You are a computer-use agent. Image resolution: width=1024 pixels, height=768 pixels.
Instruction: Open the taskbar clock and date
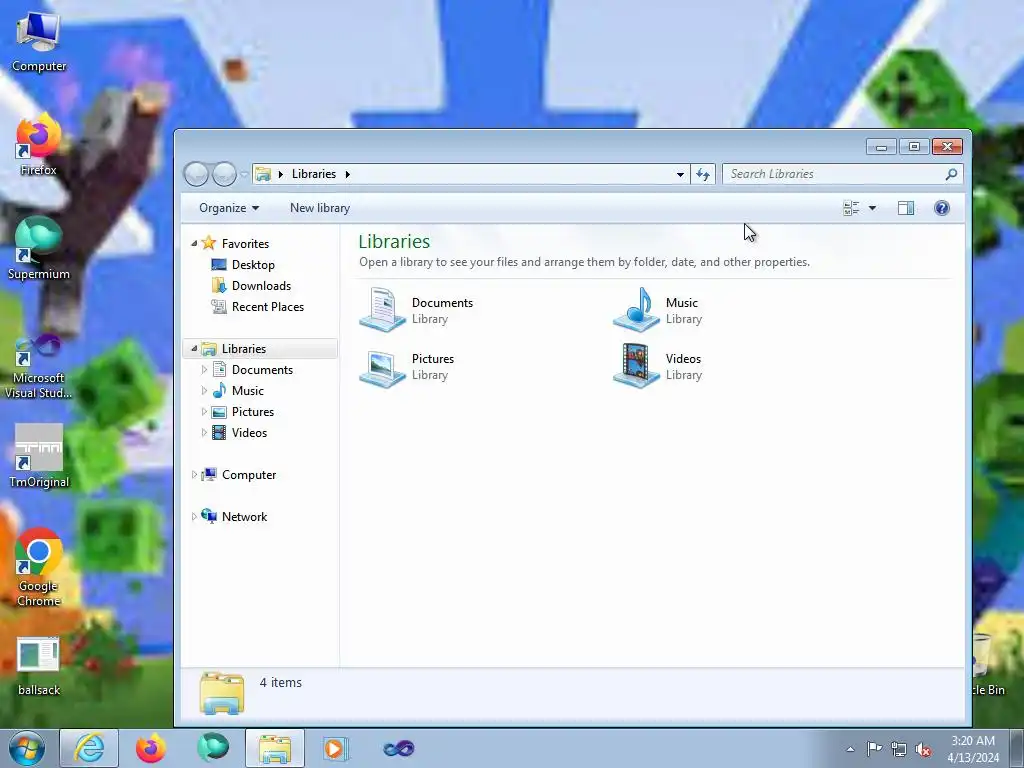pyautogui.click(x=972, y=749)
